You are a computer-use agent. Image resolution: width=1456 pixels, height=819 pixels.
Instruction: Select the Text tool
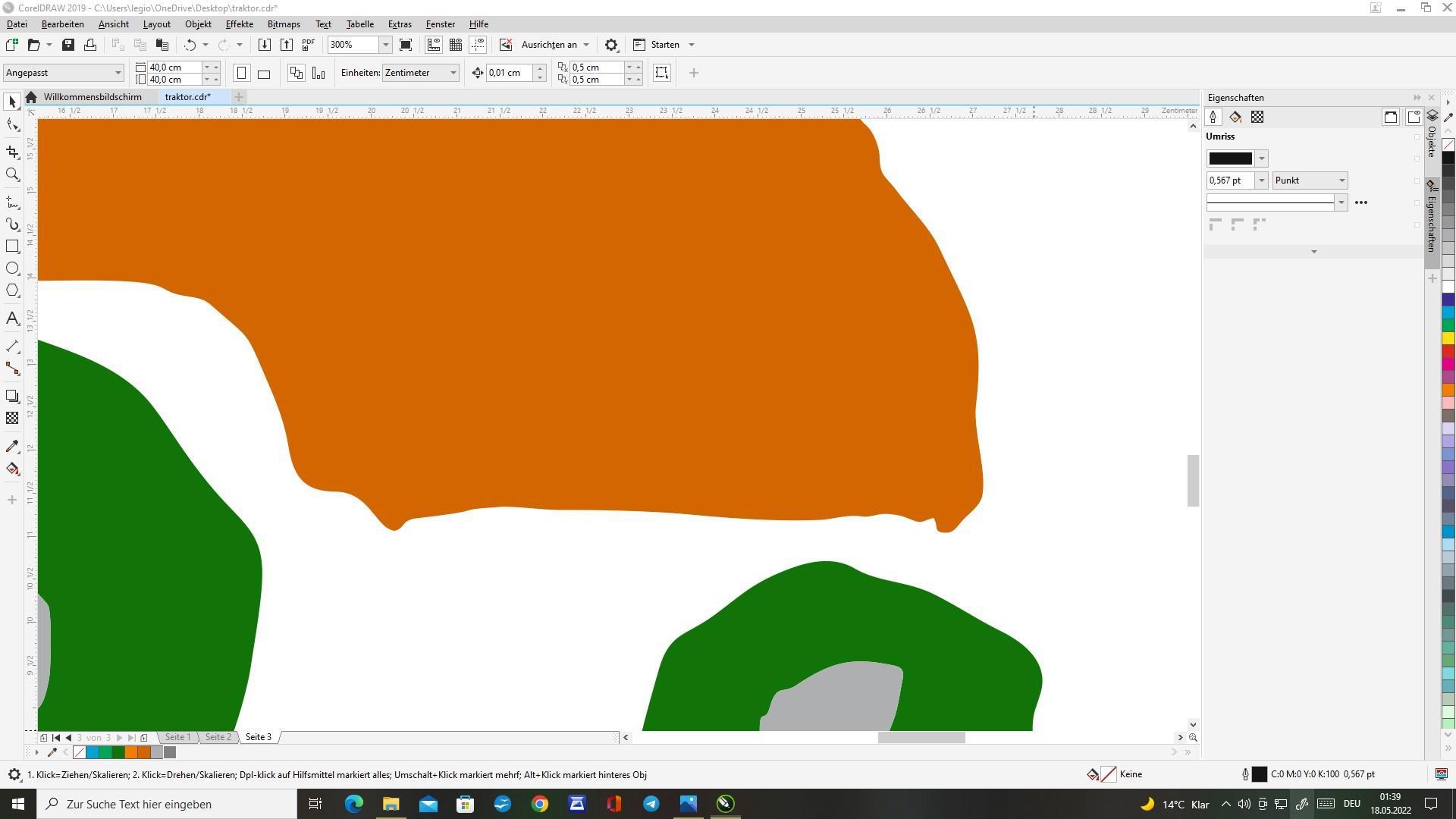coord(12,318)
